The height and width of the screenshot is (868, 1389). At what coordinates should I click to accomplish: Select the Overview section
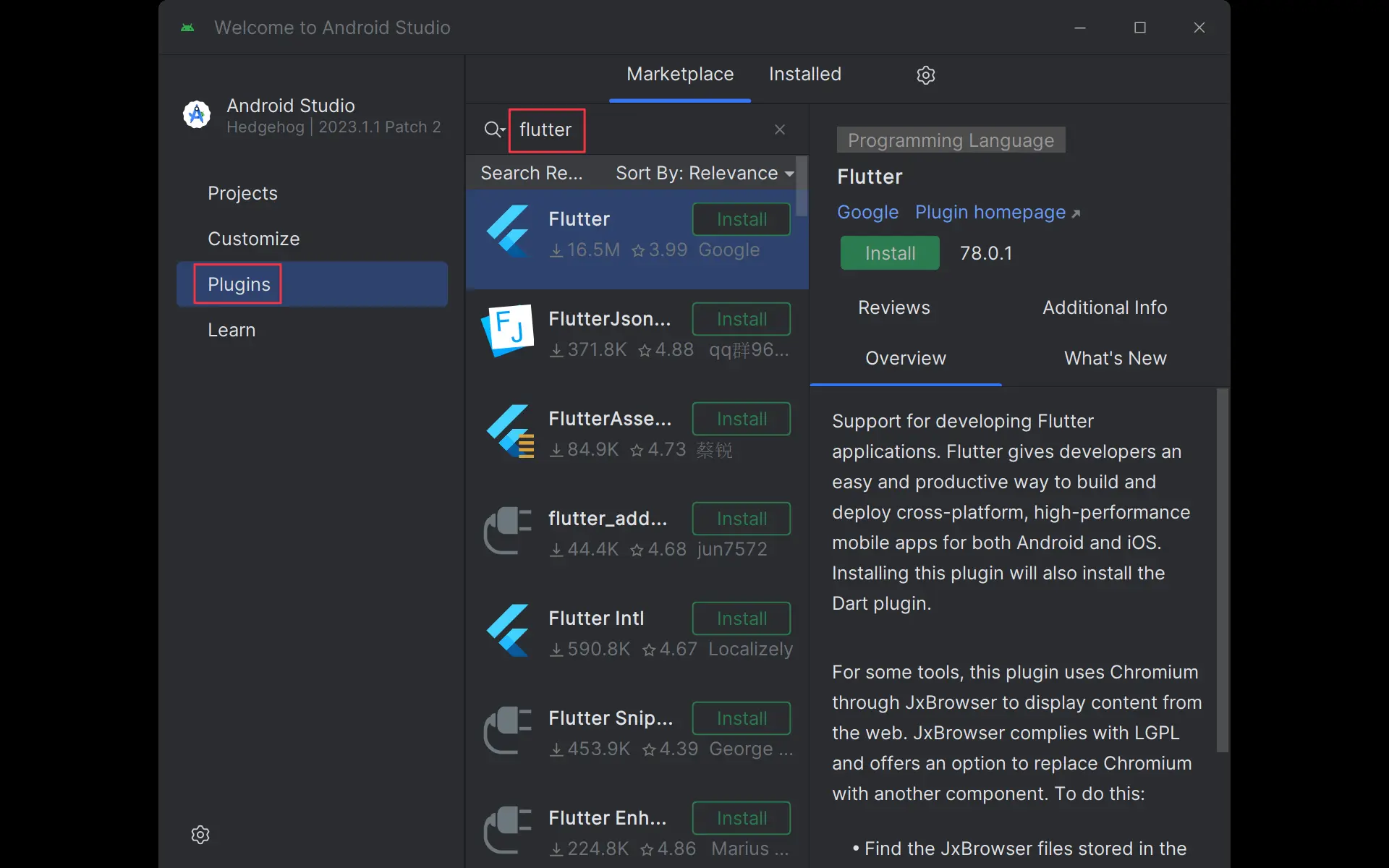click(905, 358)
